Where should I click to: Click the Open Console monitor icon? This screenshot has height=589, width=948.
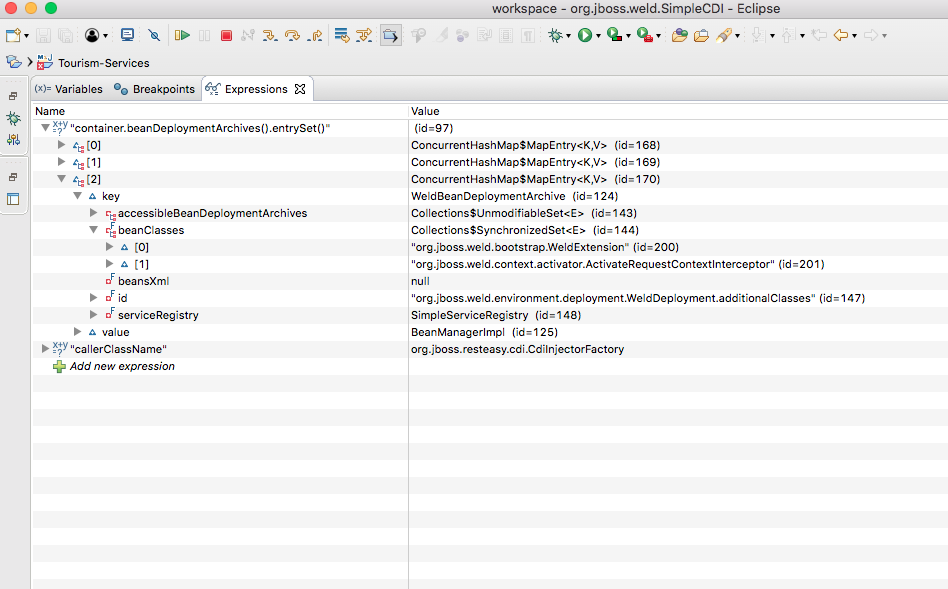click(x=127, y=35)
